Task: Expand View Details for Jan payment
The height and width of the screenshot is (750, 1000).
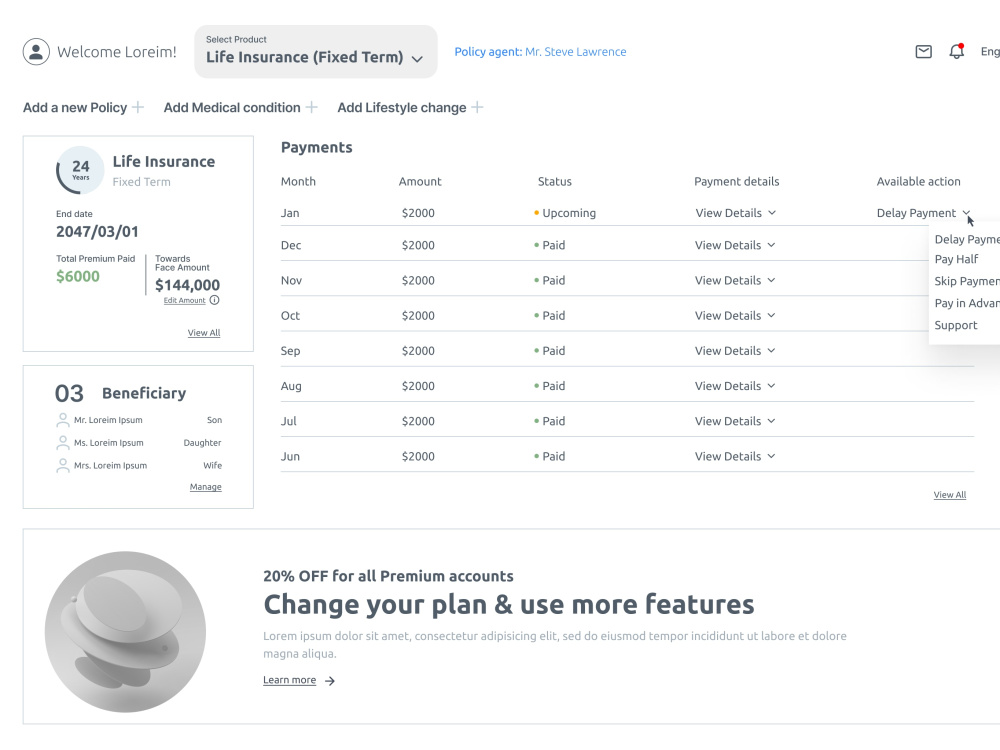Action: tap(735, 213)
